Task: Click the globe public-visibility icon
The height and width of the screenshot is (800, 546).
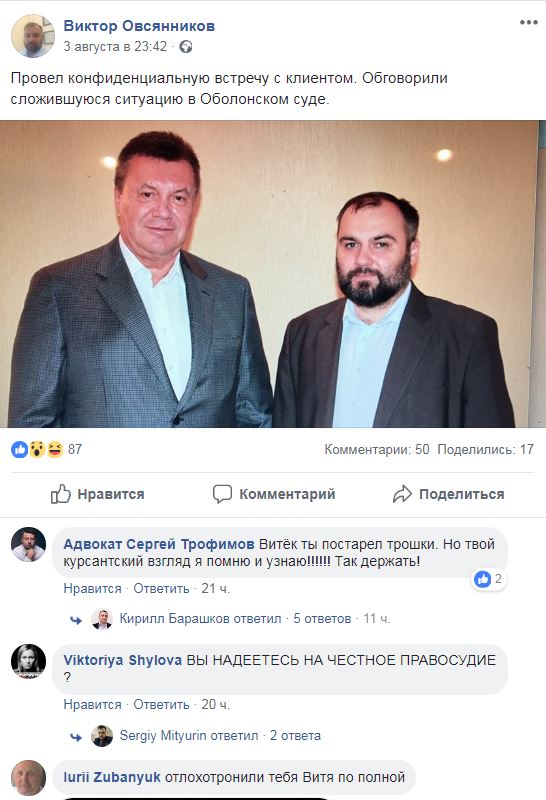Action: point(186,47)
